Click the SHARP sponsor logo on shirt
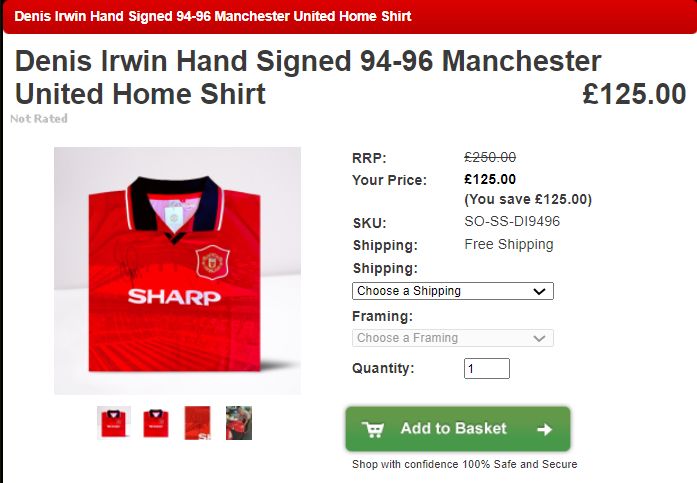Screen dimensions: 697x483 click(x=174, y=297)
